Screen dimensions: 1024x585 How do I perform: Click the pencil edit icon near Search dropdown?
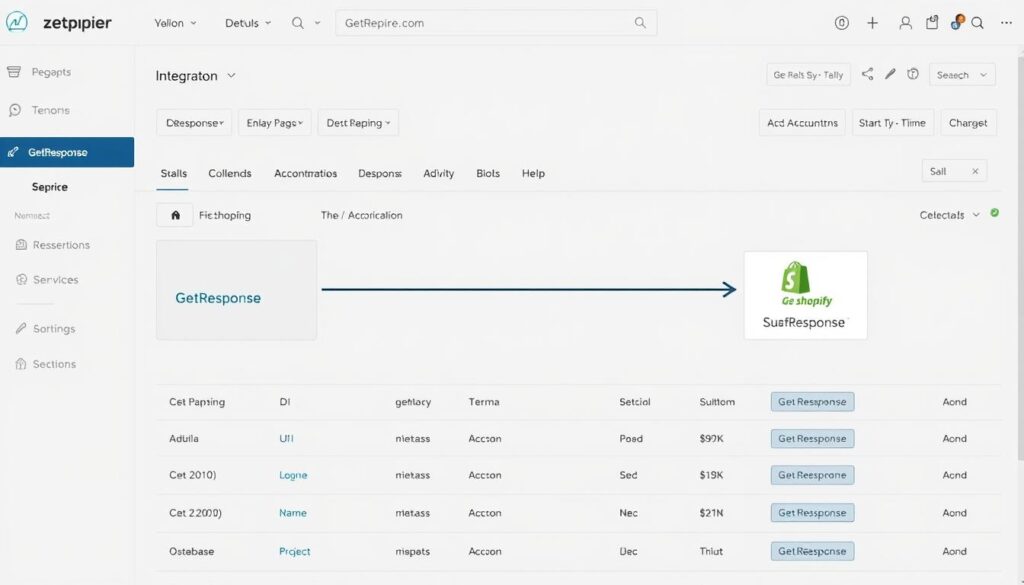click(x=889, y=74)
